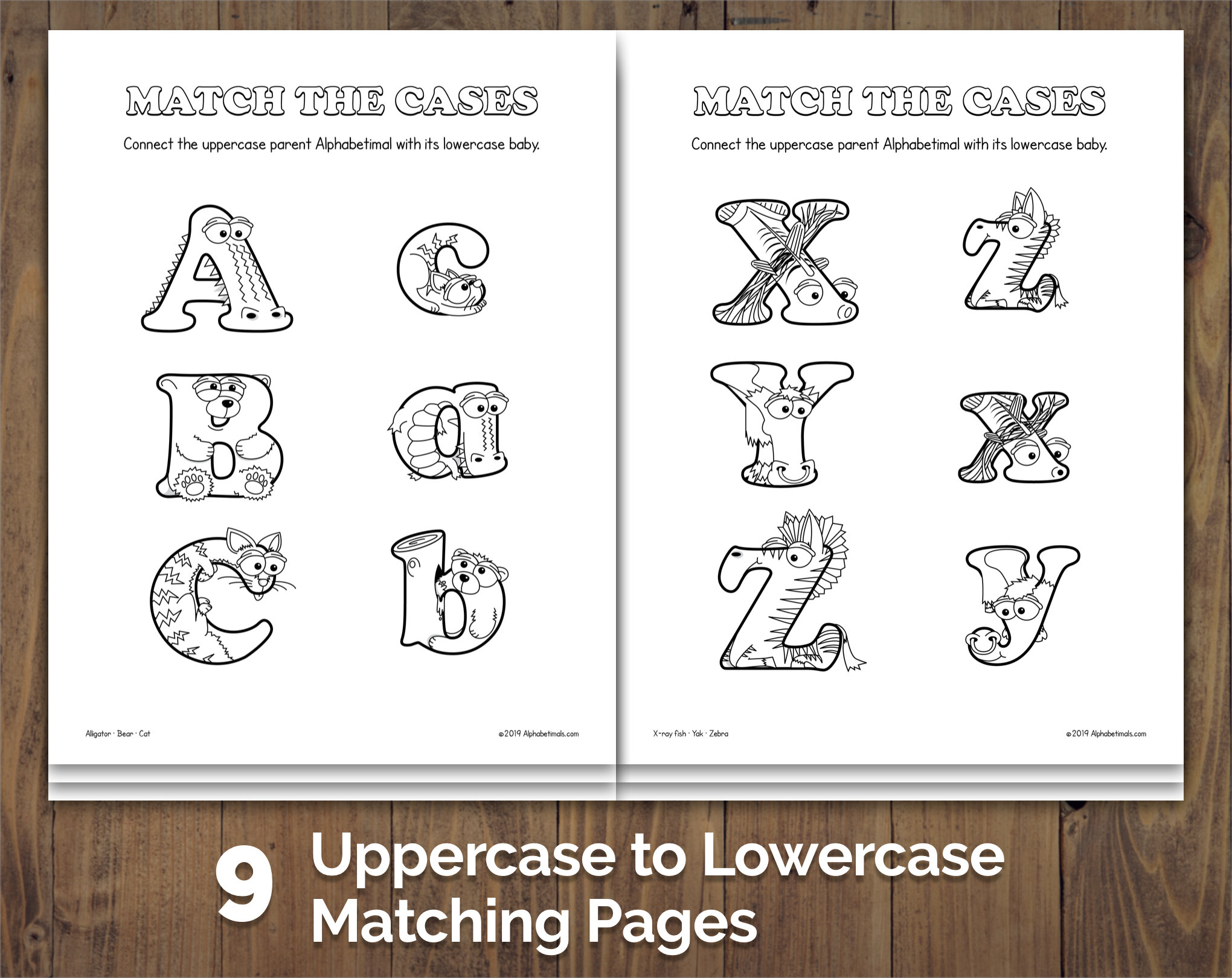Click the uppercase B bear letter

coord(219,436)
